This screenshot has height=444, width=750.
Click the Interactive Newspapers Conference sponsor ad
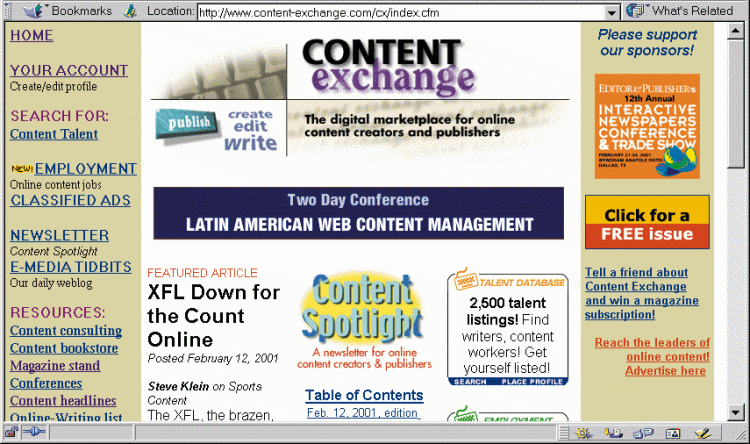(647, 126)
